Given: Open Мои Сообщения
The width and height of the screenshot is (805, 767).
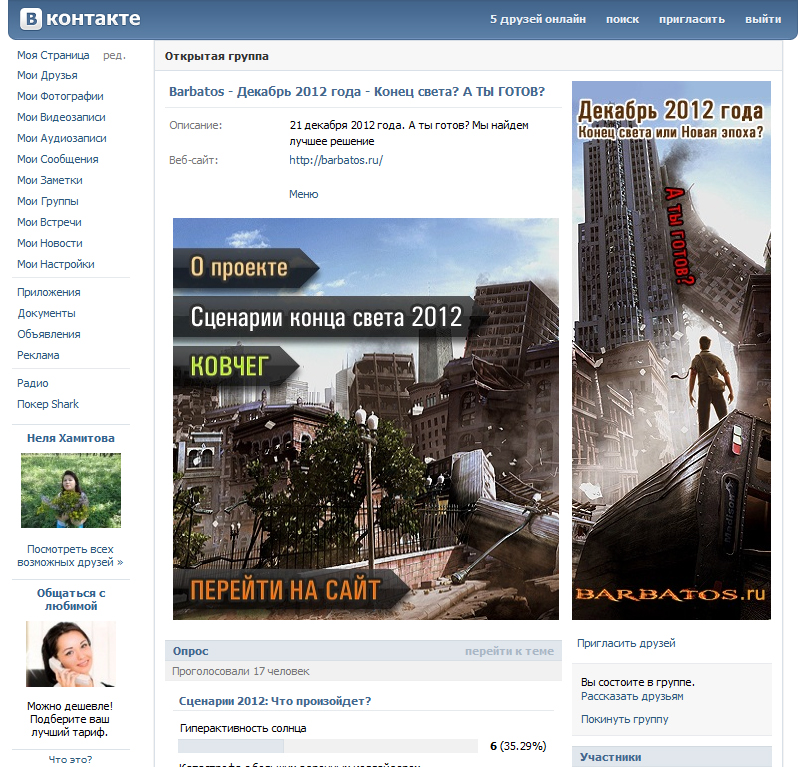Looking at the screenshot, I should (58, 159).
